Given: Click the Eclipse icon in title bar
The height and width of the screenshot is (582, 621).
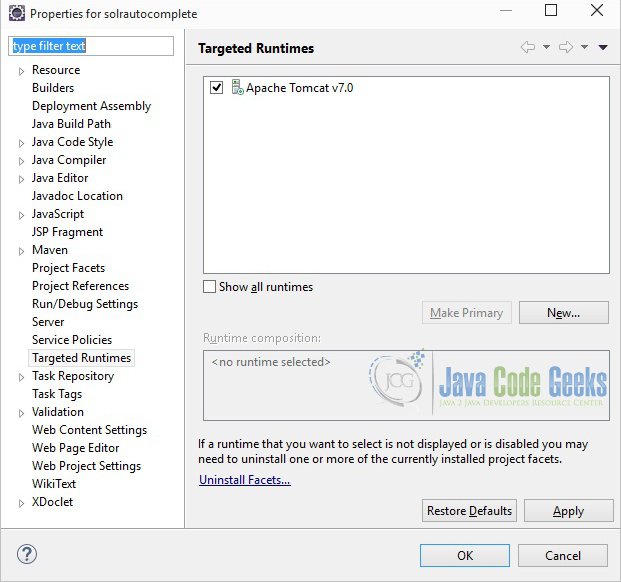Looking at the screenshot, I should [17, 13].
